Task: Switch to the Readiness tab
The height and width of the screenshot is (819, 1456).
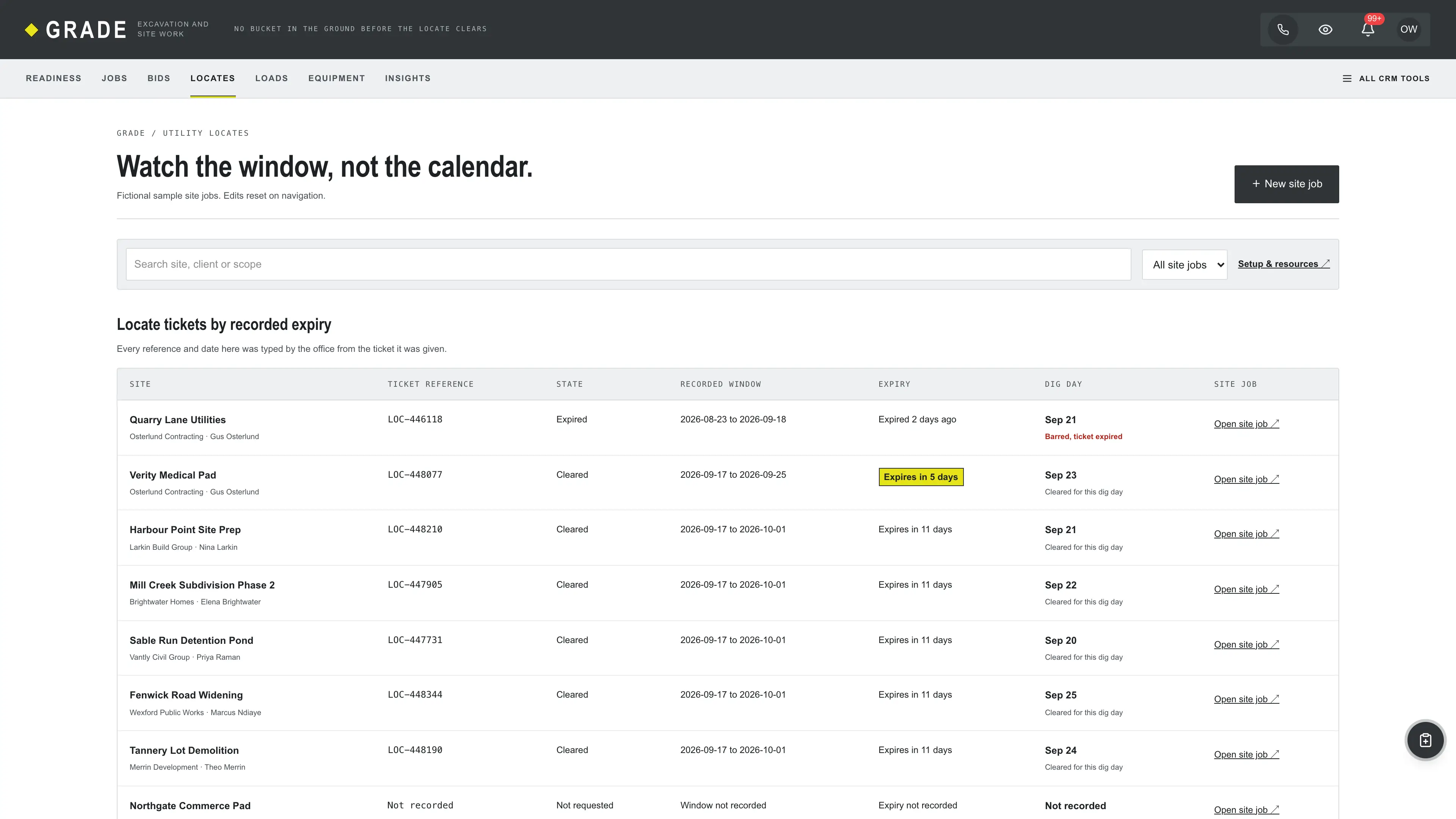Action: click(54, 78)
